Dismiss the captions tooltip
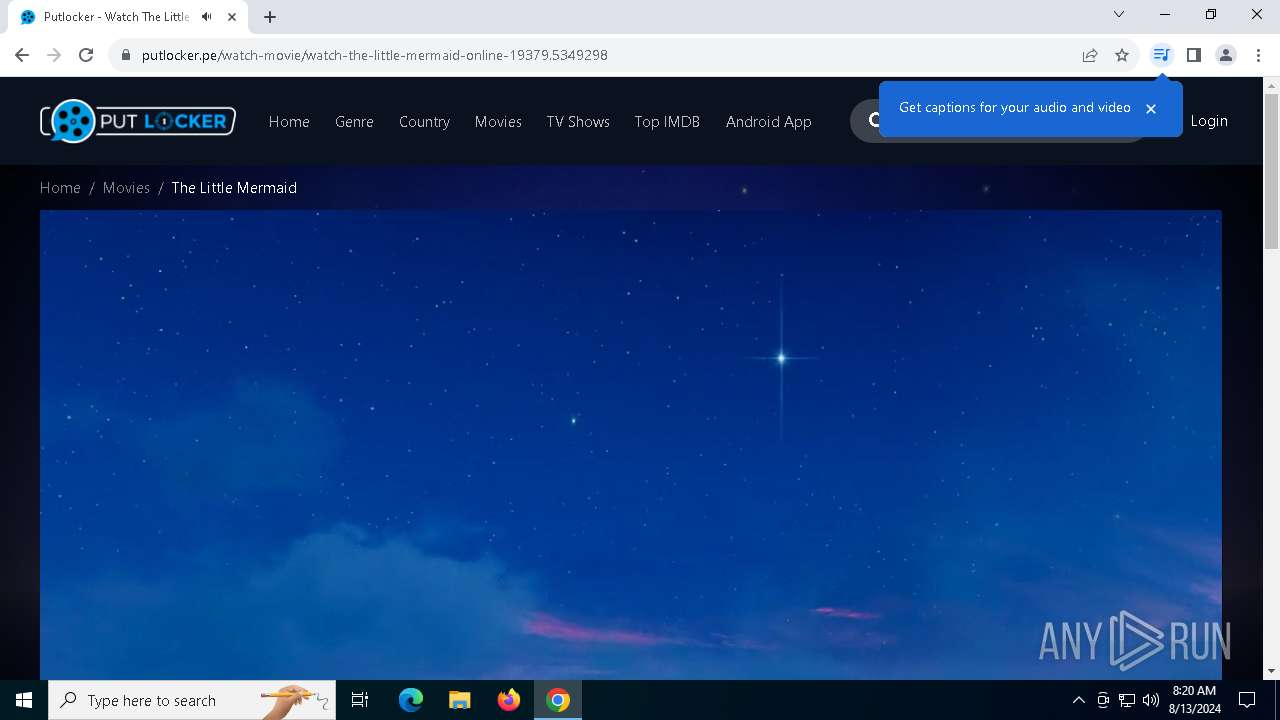Viewport: 1280px width, 720px height. coord(1151,108)
